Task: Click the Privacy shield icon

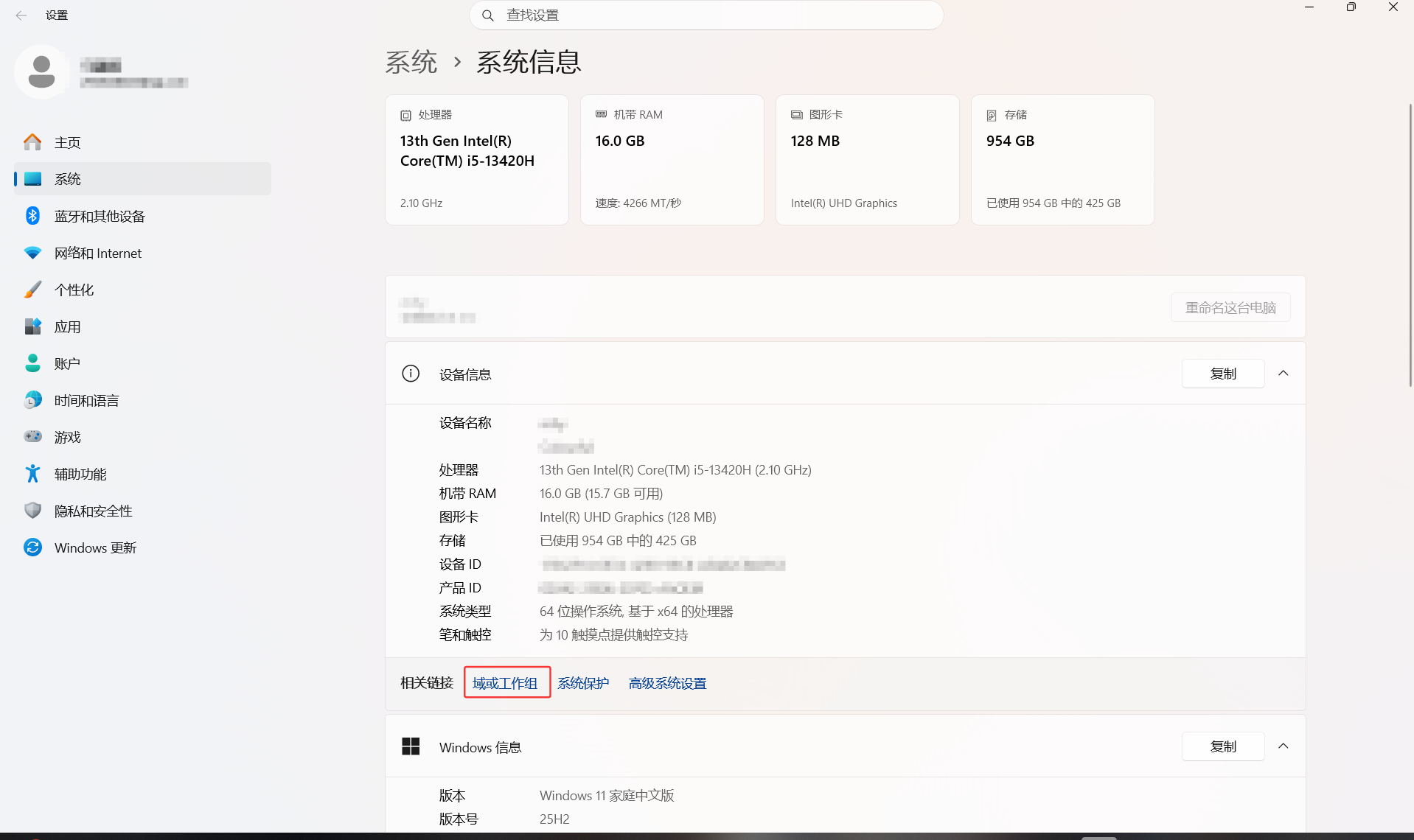Action: (32, 511)
